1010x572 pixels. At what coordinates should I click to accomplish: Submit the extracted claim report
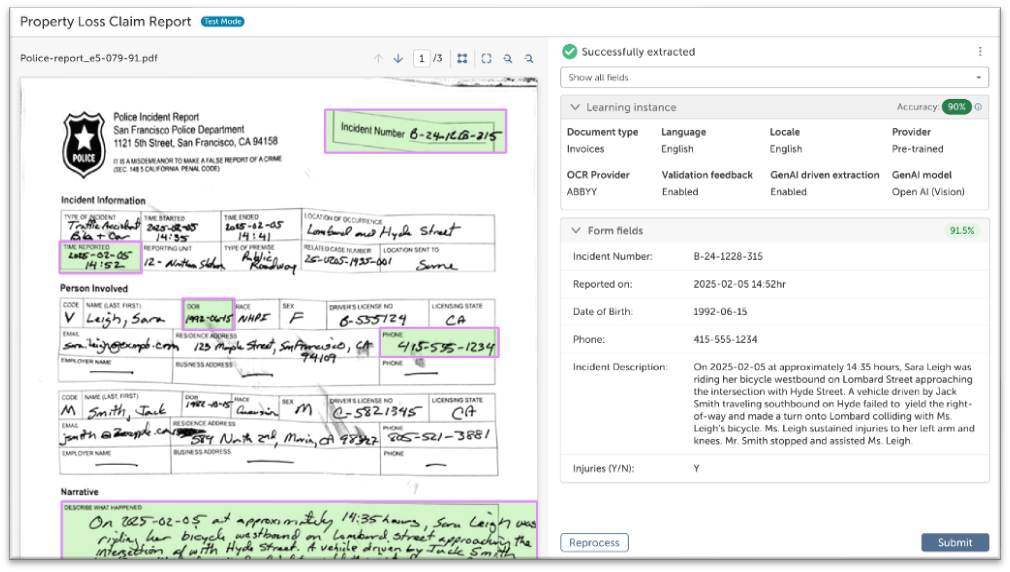point(954,543)
